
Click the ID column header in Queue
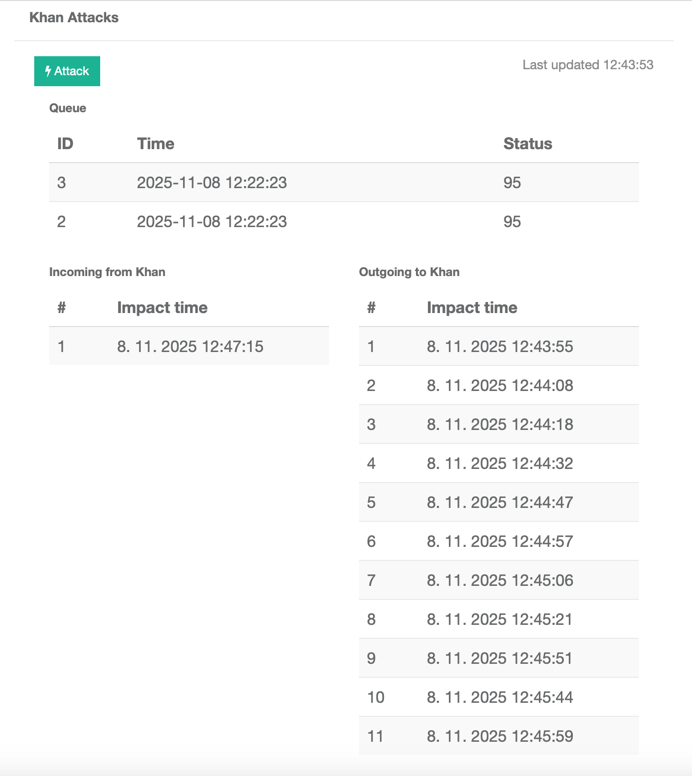65,144
